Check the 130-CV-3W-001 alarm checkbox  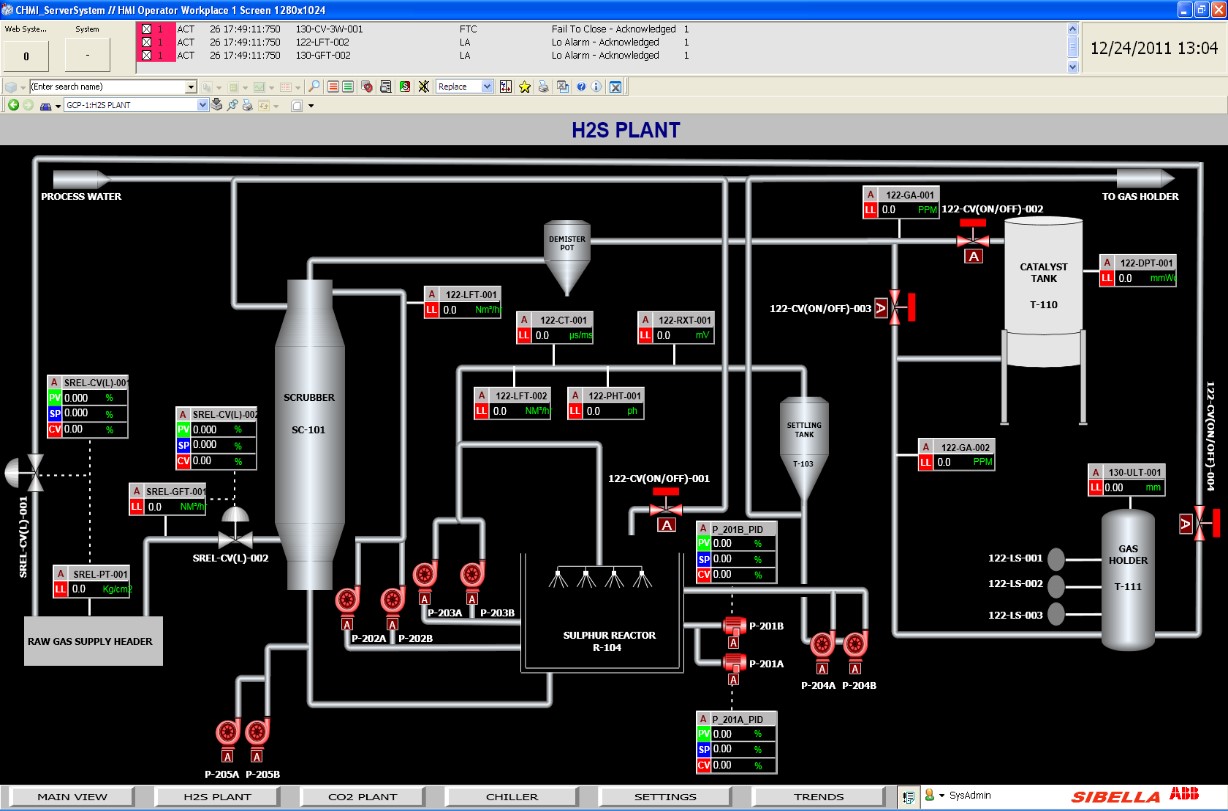point(147,29)
